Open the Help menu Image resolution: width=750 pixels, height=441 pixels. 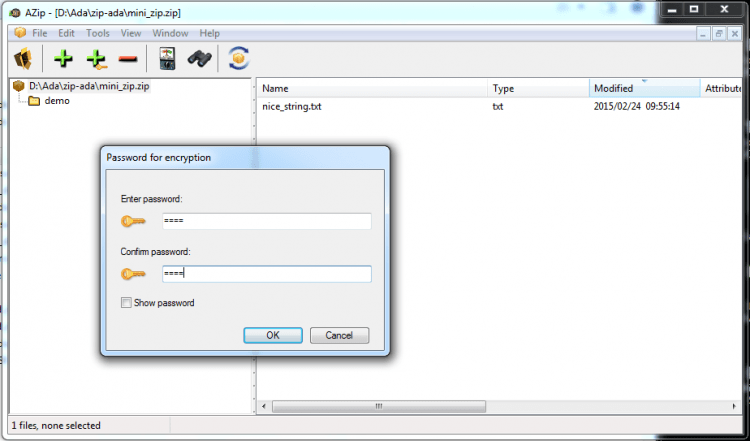210,33
